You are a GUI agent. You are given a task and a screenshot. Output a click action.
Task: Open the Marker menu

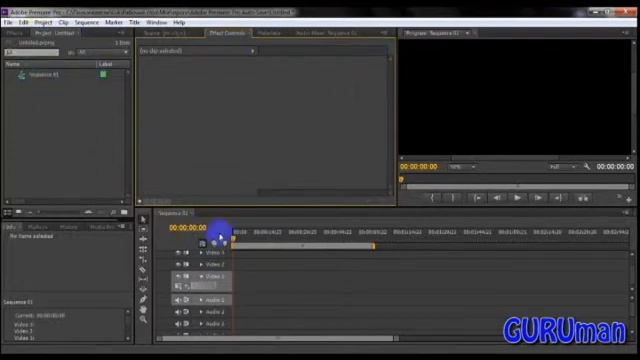coord(114,22)
